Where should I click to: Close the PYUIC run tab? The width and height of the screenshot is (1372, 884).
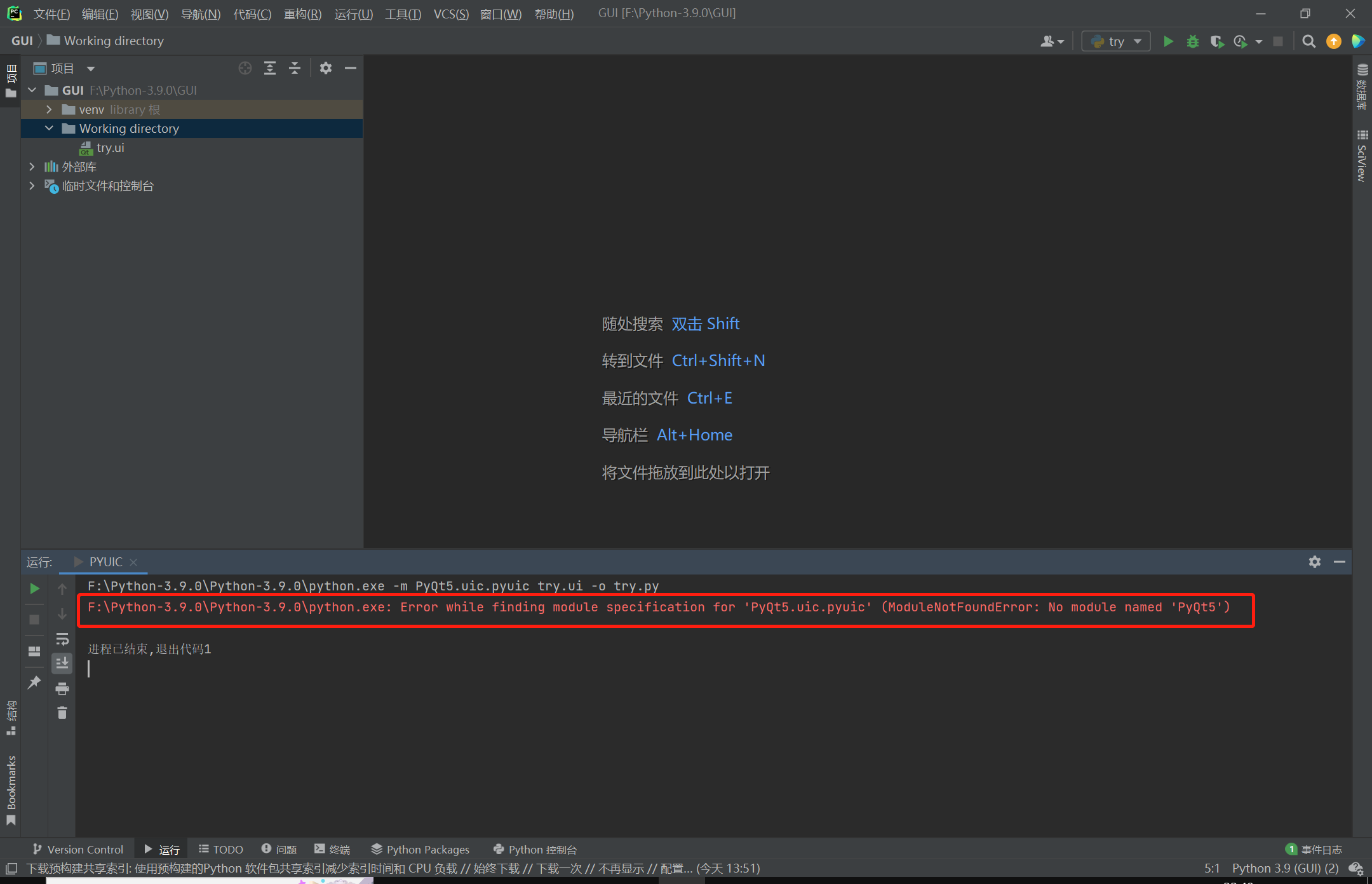pyautogui.click(x=133, y=562)
